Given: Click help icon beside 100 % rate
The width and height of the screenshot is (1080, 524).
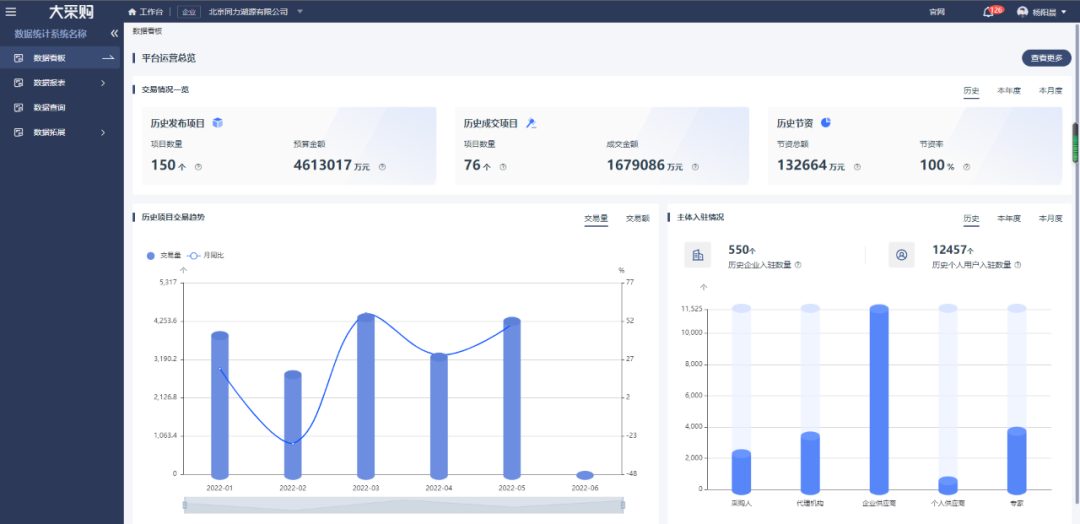Looking at the screenshot, I should pyautogui.click(x=966, y=167).
